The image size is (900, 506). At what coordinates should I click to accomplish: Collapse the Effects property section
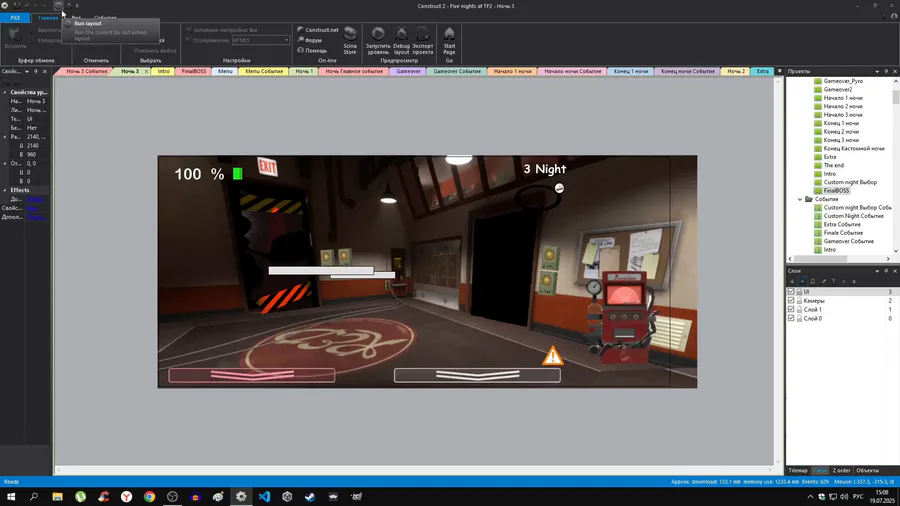(5, 190)
